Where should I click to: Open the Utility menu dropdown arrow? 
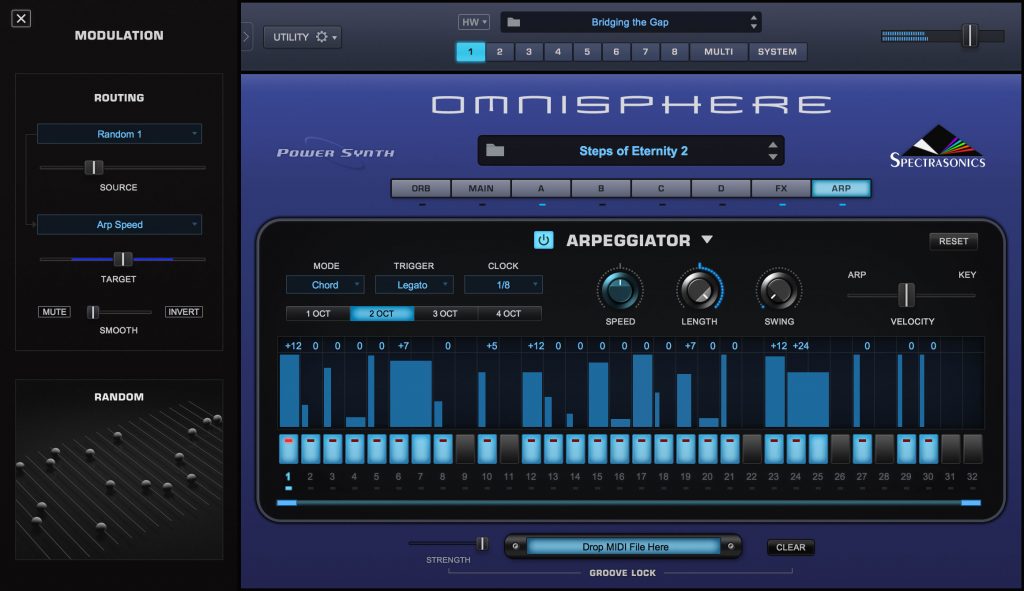(334, 37)
